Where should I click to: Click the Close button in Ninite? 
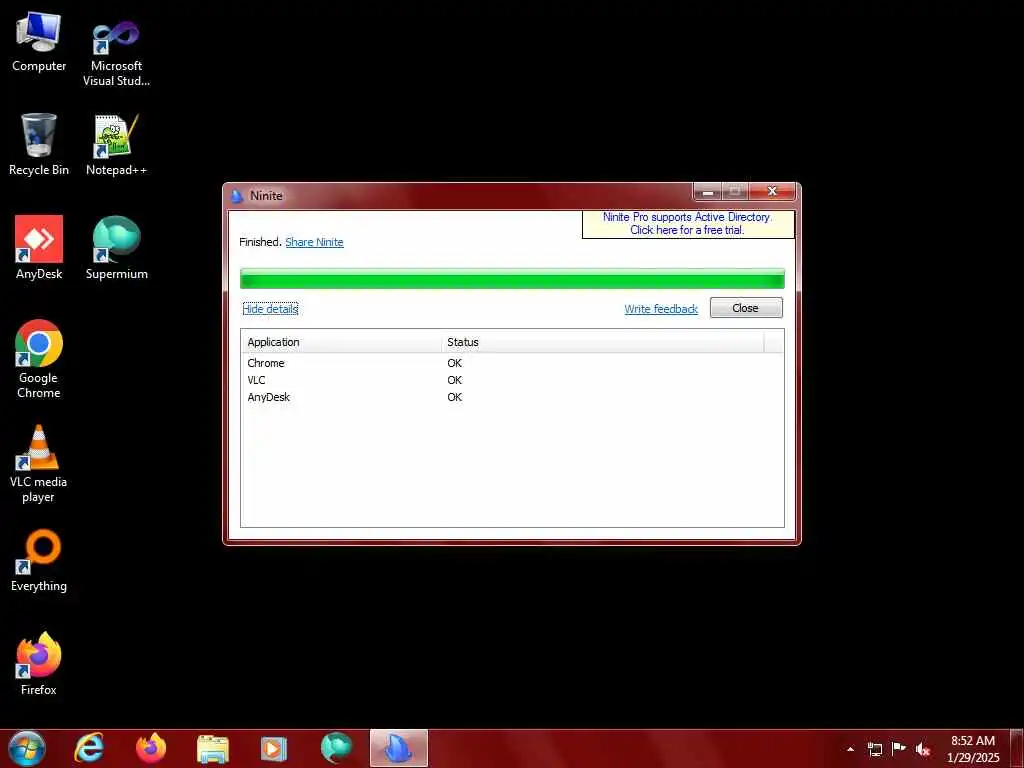746,308
